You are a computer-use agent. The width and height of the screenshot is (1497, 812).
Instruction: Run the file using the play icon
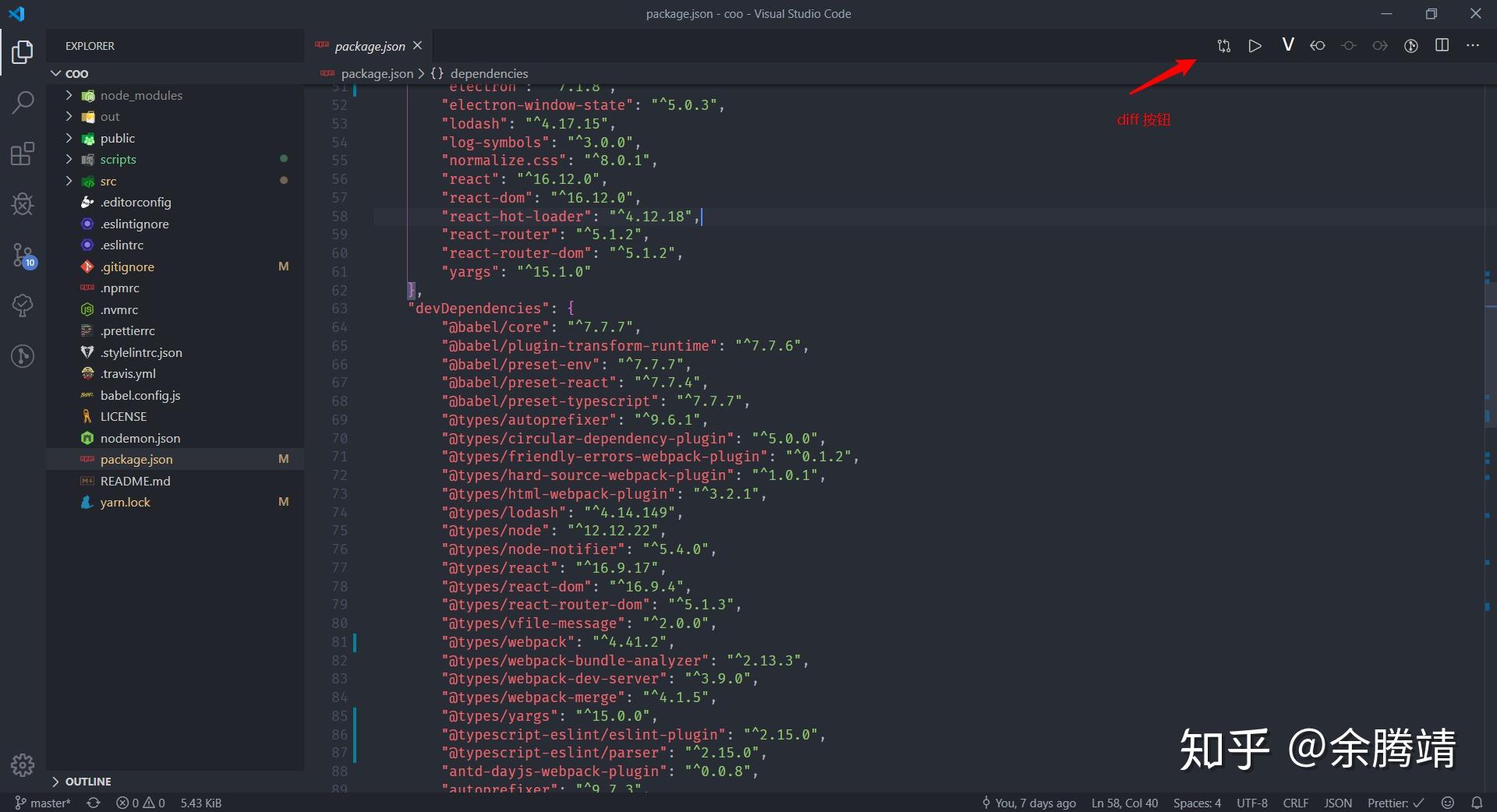1255,45
